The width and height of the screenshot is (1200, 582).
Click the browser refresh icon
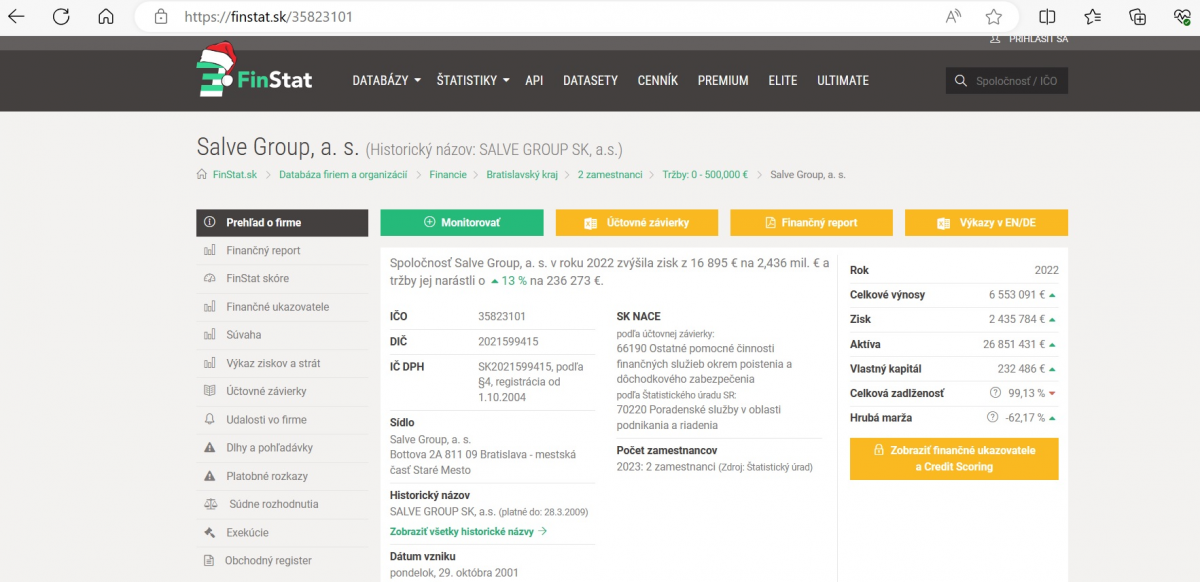tap(61, 17)
